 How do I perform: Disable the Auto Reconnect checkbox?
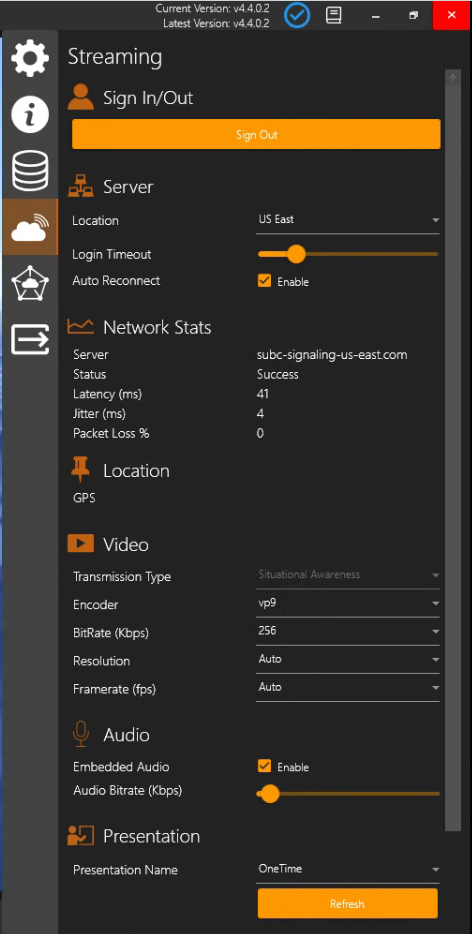[264, 281]
